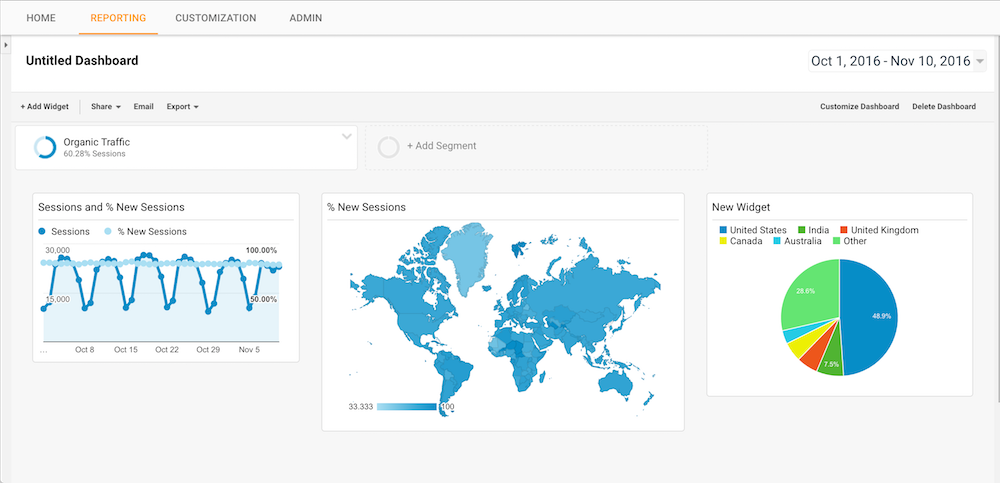
Task: Expand the Export dropdown
Action: point(182,106)
